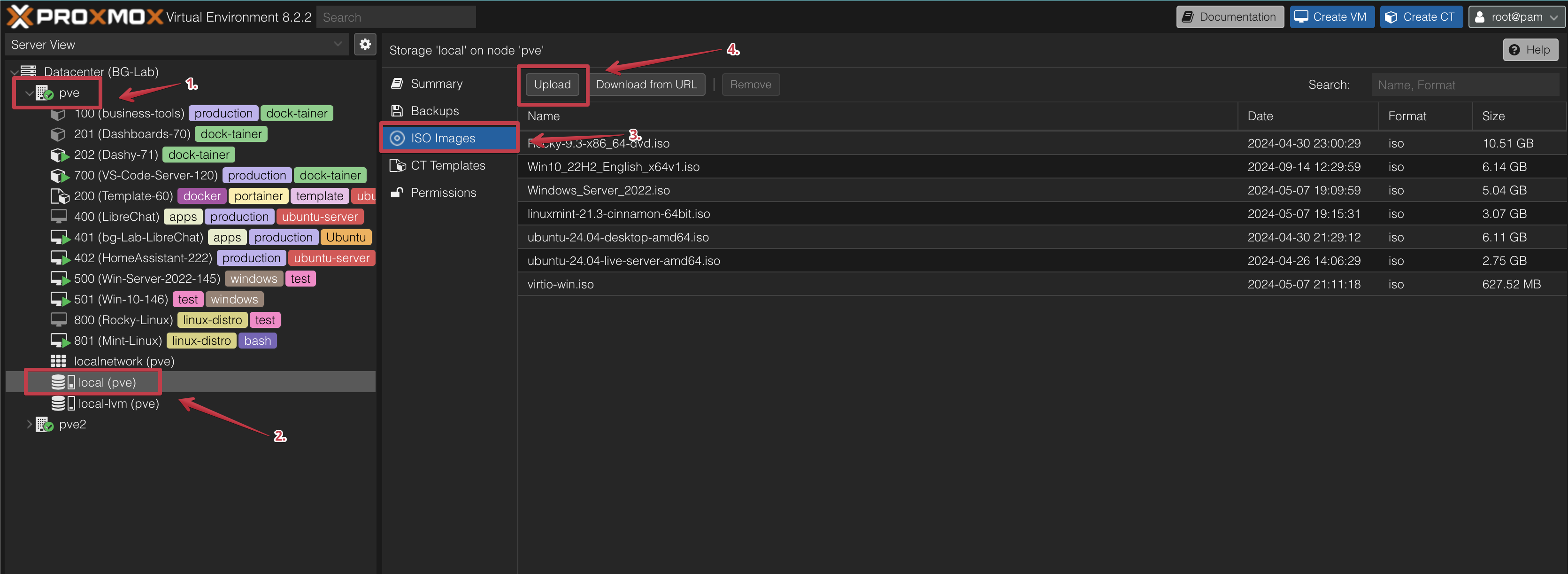Select the CT Templates icon

(x=398, y=165)
